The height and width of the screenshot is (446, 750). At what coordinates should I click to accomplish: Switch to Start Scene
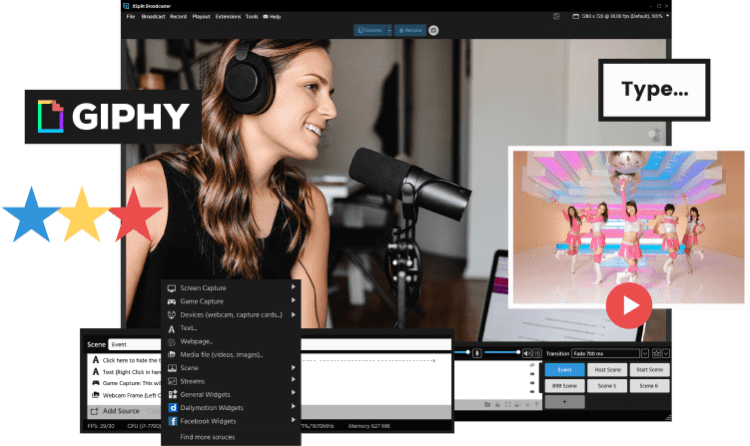pos(650,369)
